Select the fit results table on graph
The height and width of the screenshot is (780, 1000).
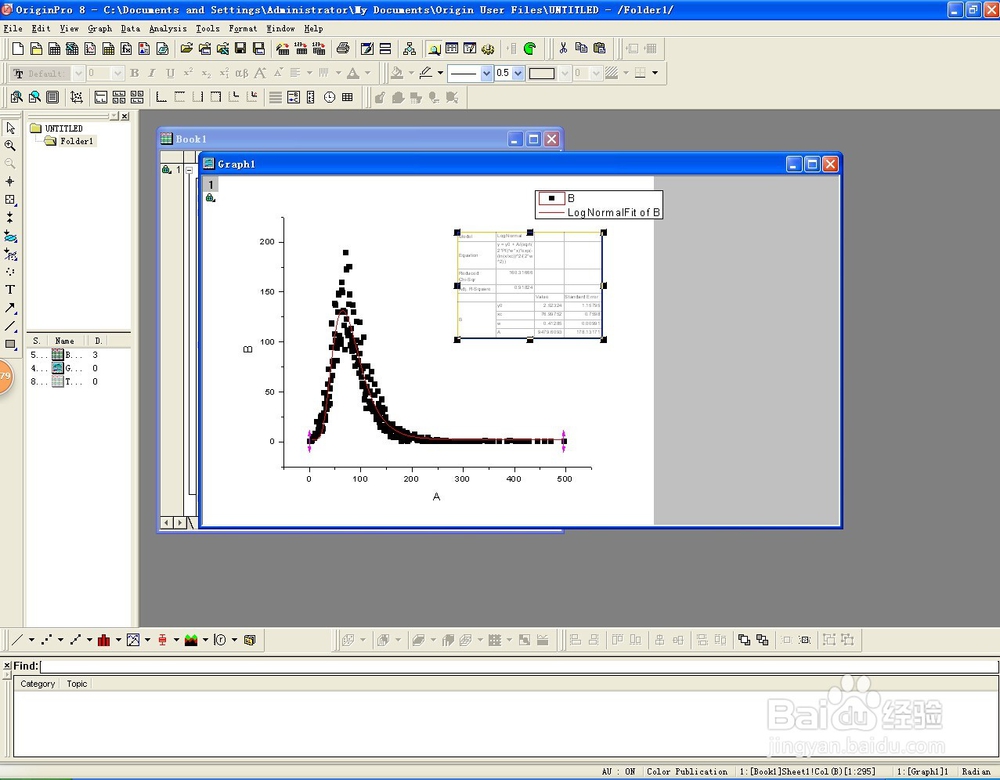pos(530,286)
